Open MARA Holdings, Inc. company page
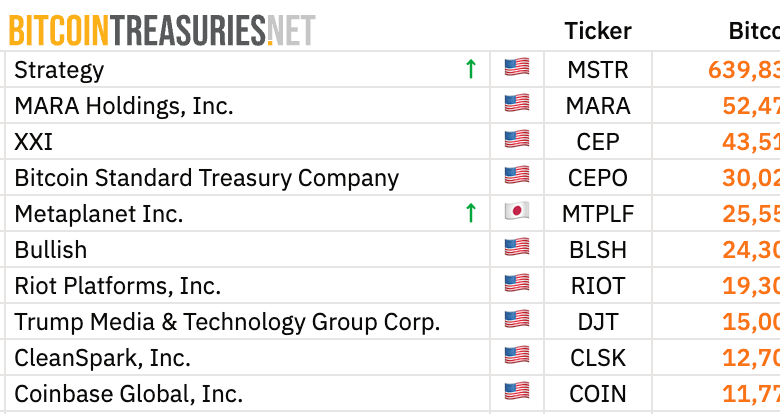The image size is (780, 414). pyautogui.click(x=124, y=106)
